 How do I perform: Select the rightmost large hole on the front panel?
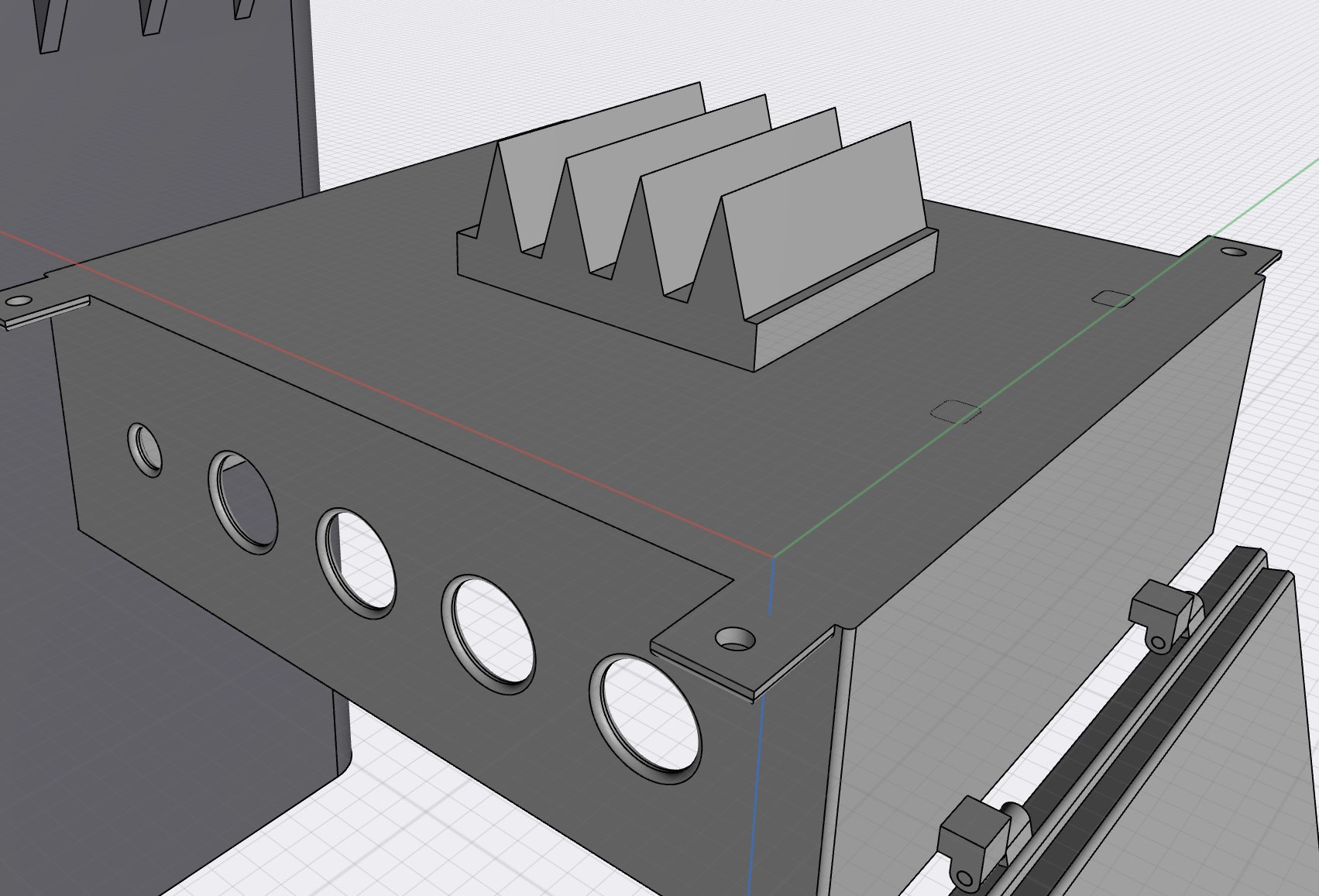coord(645,719)
